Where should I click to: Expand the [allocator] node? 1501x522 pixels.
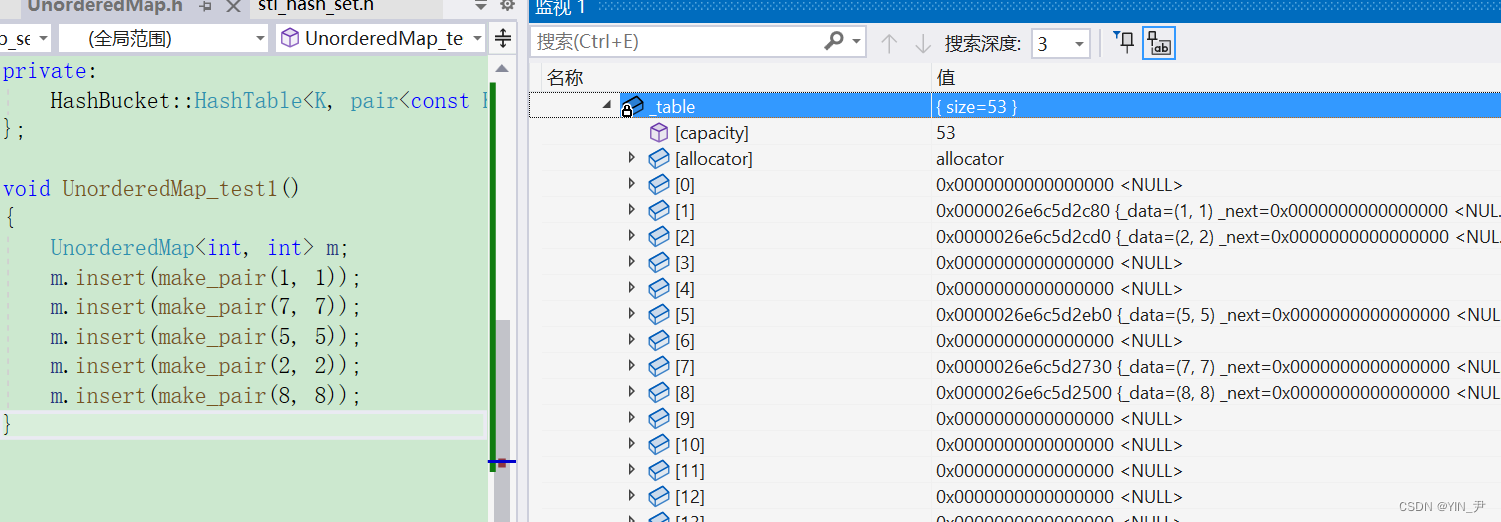point(631,157)
